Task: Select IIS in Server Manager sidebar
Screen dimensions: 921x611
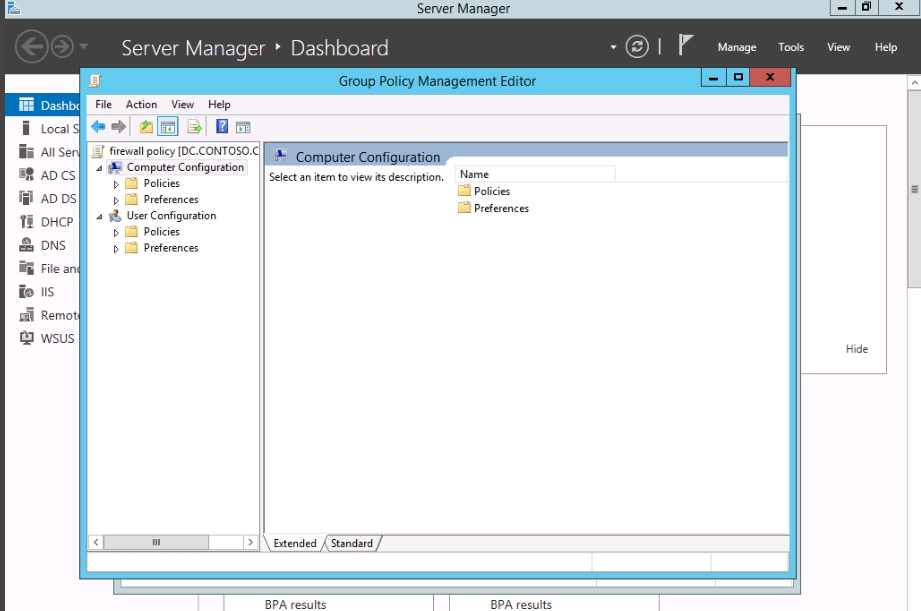Action: tap(36, 291)
